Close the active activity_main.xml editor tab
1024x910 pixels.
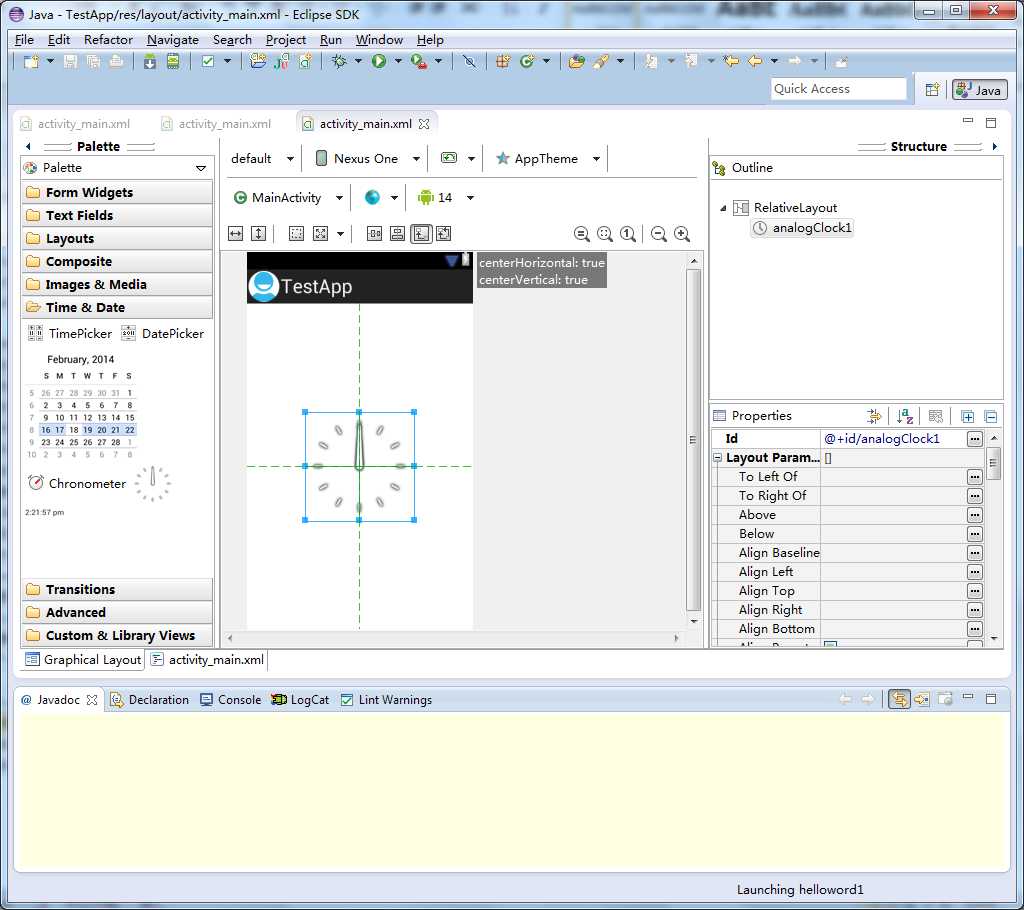(424, 123)
